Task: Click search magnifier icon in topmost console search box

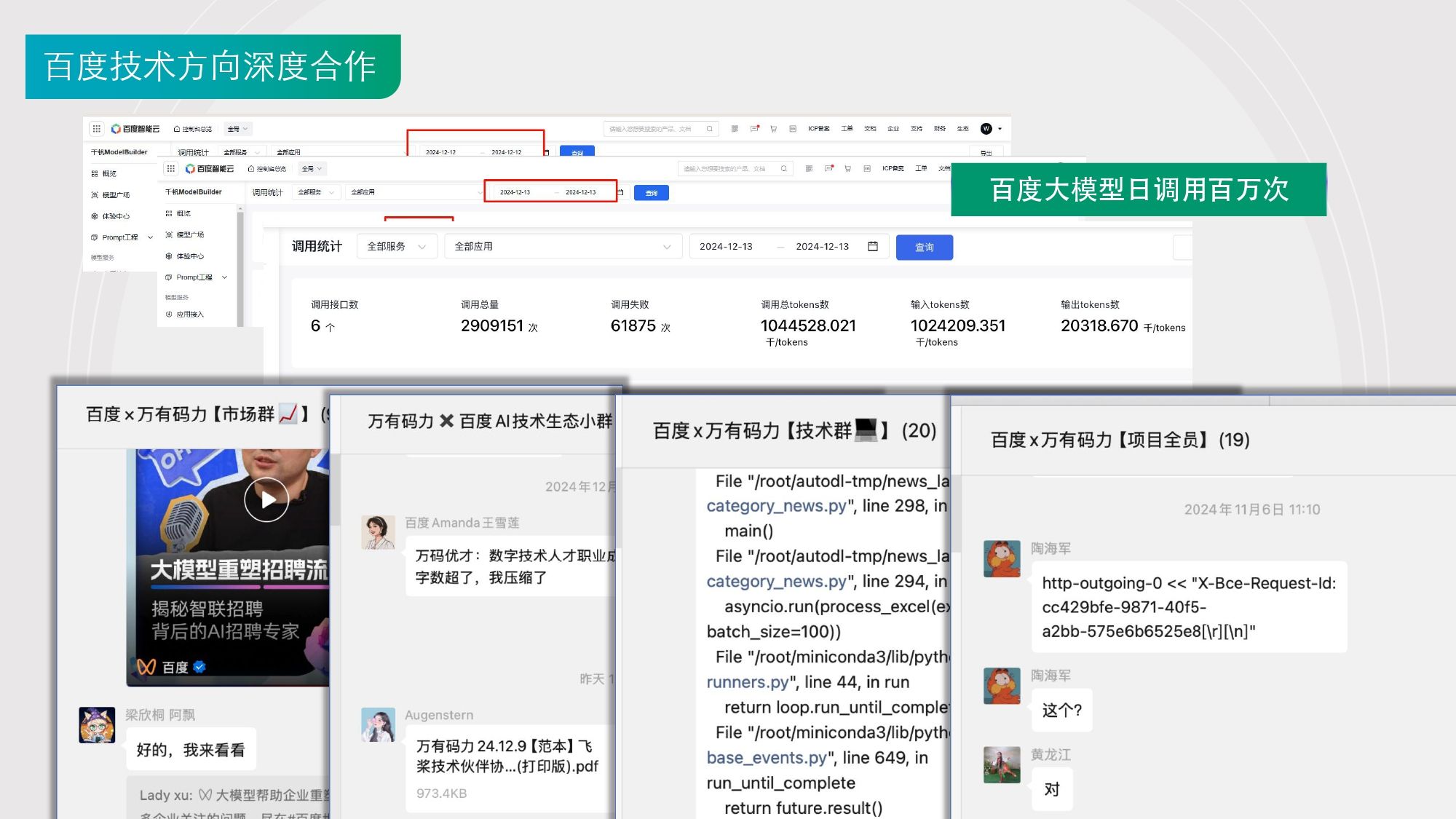Action: coord(709,129)
